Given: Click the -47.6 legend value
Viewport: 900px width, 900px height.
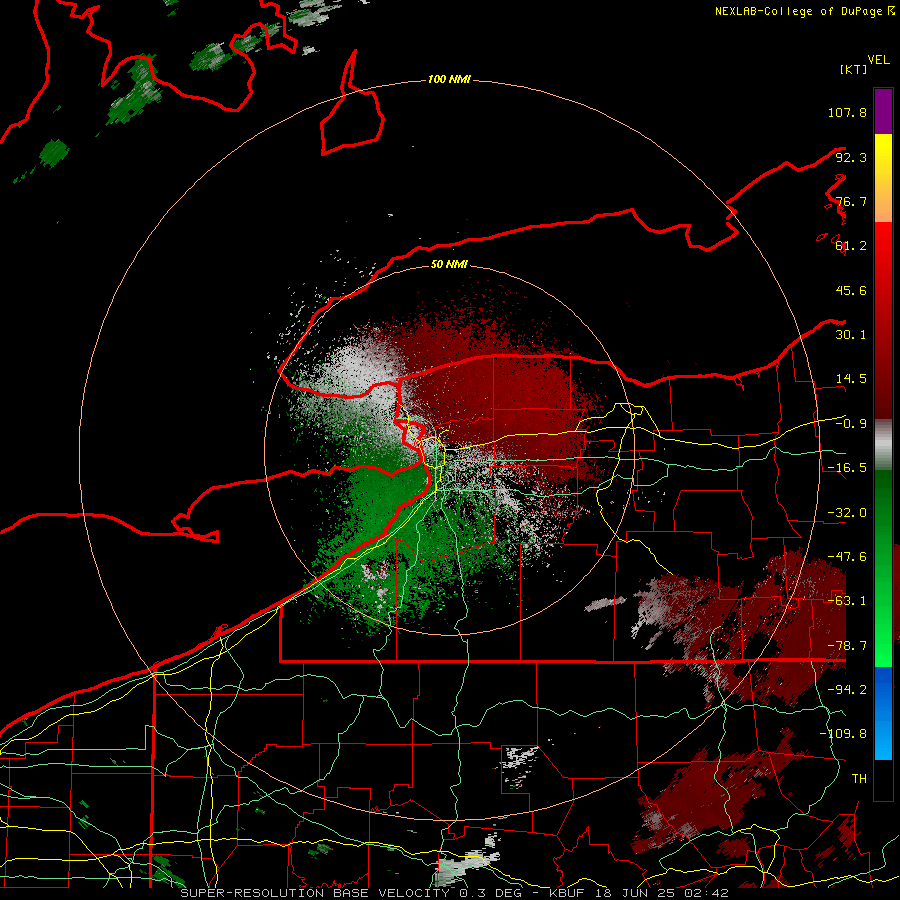Looking at the screenshot, I should 847,557.
